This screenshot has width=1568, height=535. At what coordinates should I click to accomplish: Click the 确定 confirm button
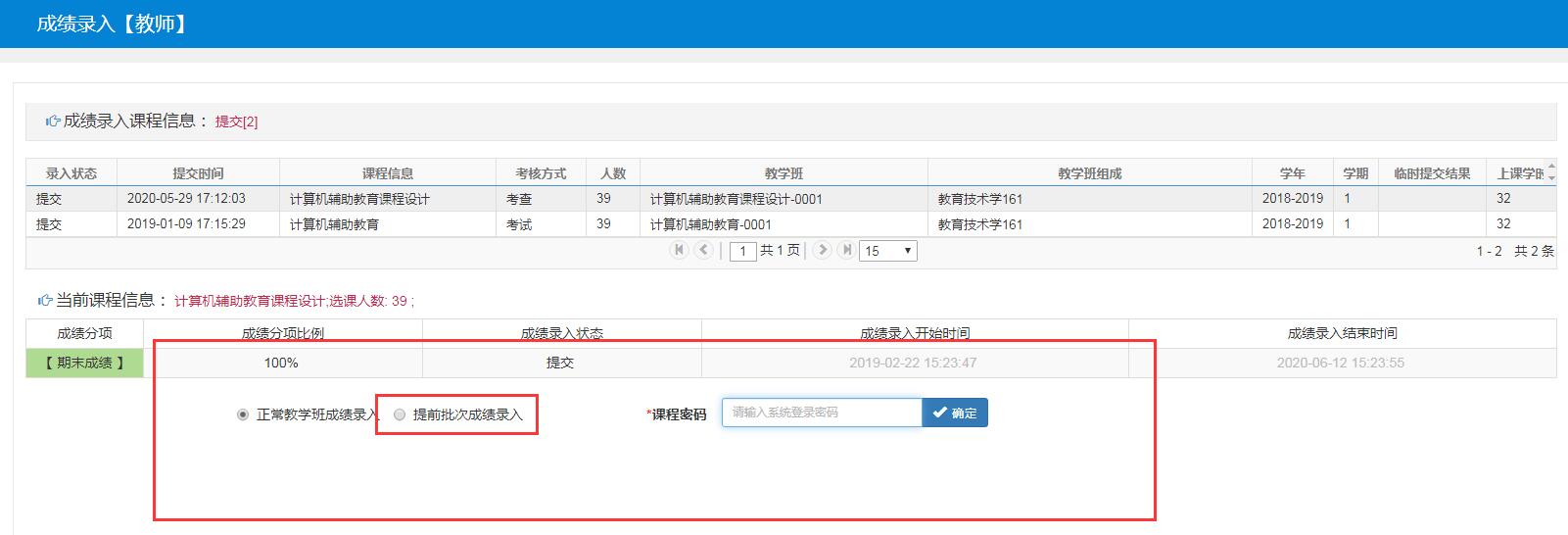point(955,413)
